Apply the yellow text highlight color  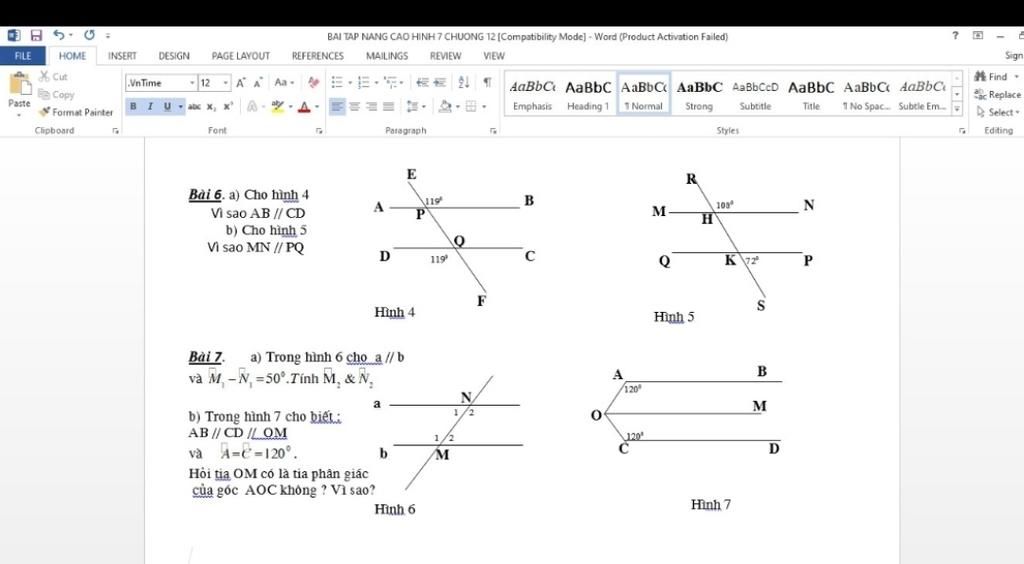278,106
